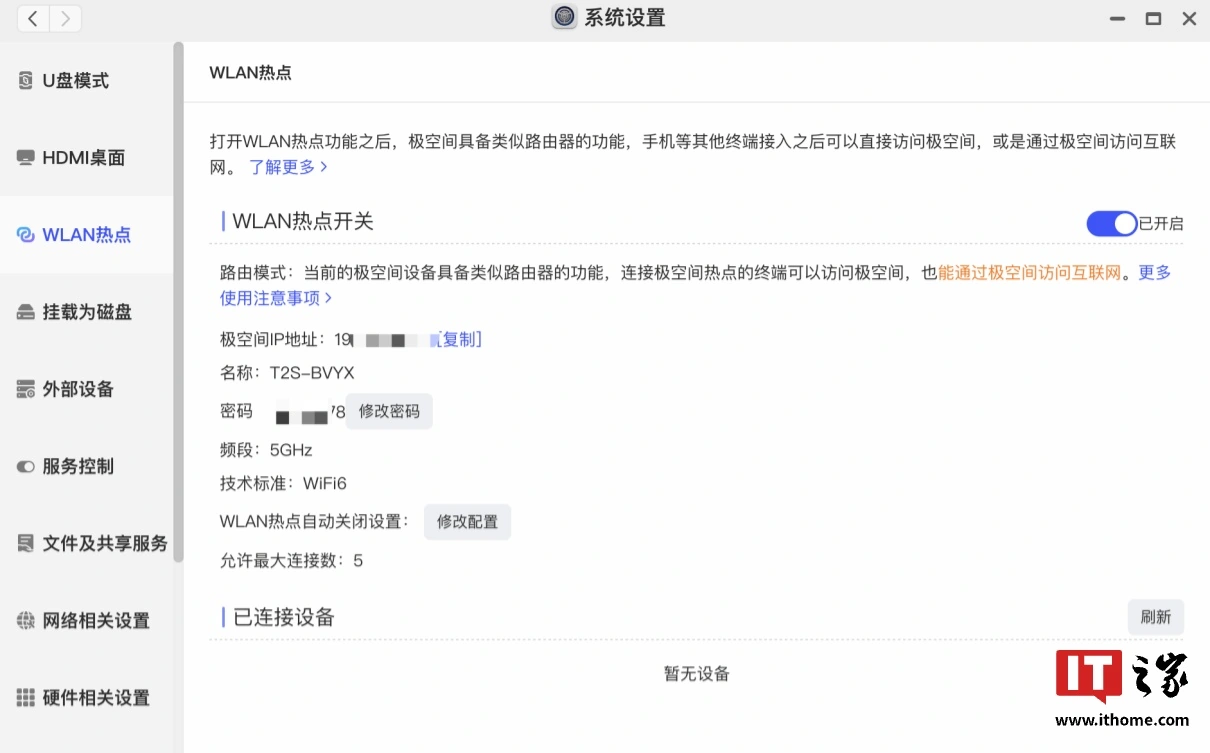Maximize the 系统设置 window

pos(1153,18)
